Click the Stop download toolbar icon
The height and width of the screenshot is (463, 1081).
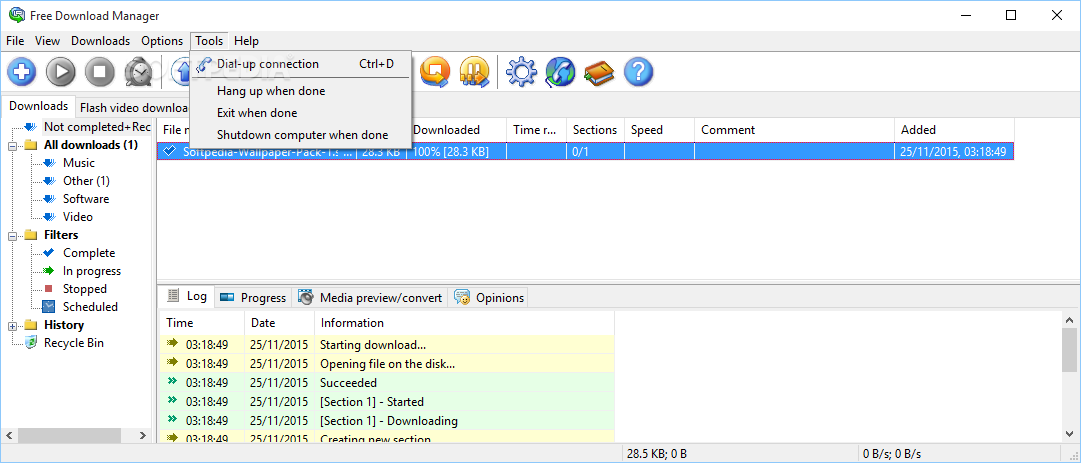click(x=100, y=71)
